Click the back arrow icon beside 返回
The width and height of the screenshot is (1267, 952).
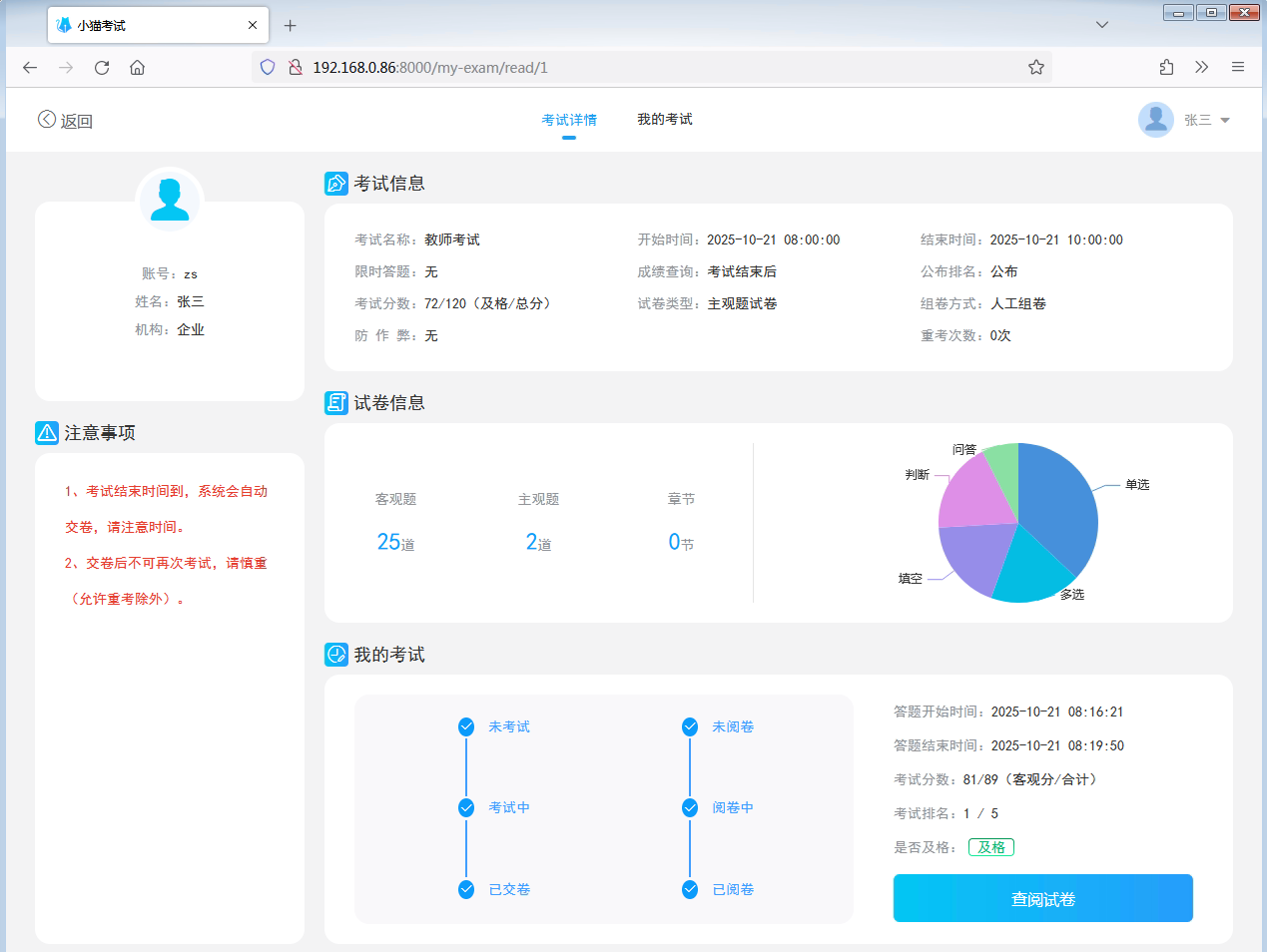(x=47, y=120)
